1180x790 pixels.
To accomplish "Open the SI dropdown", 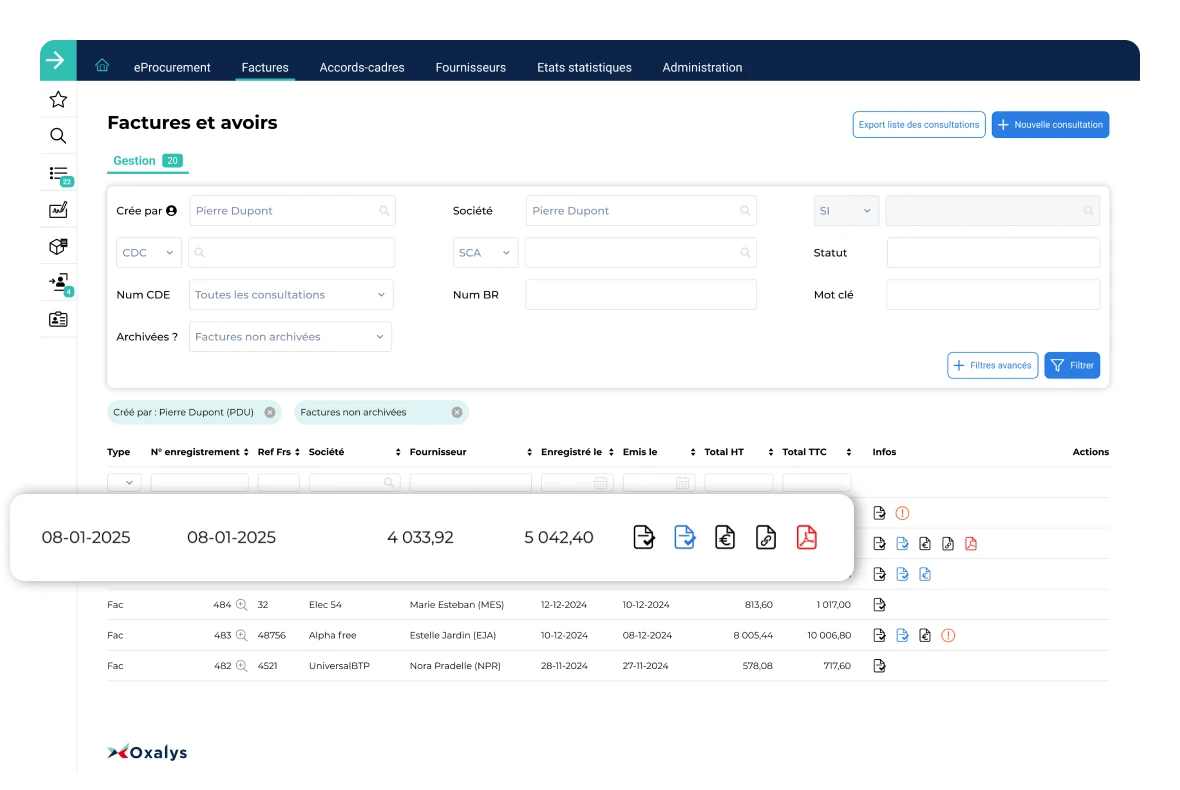I will coord(846,211).
